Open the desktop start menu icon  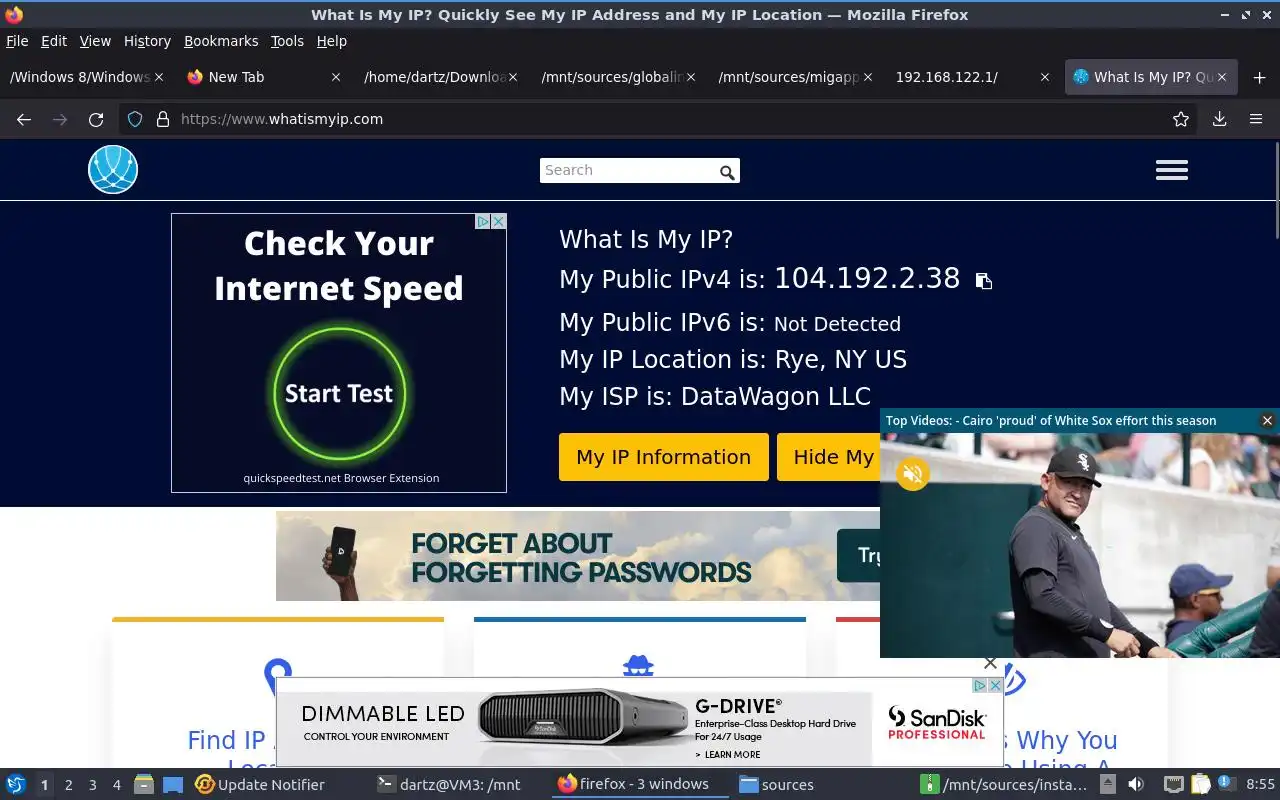tap(16, 785)
